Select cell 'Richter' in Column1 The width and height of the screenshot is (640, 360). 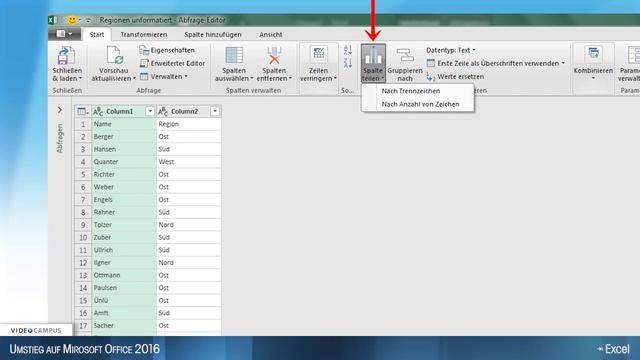click(x=124, y=175)
